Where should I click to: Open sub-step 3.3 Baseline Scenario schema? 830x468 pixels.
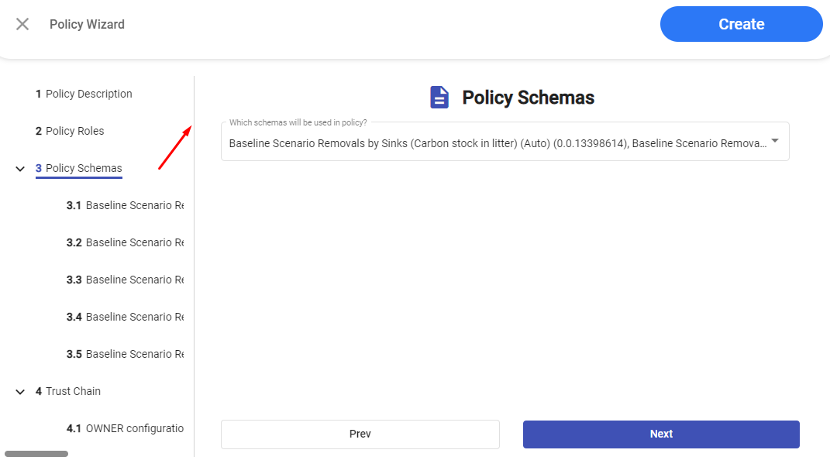click(x=125, y=280)
